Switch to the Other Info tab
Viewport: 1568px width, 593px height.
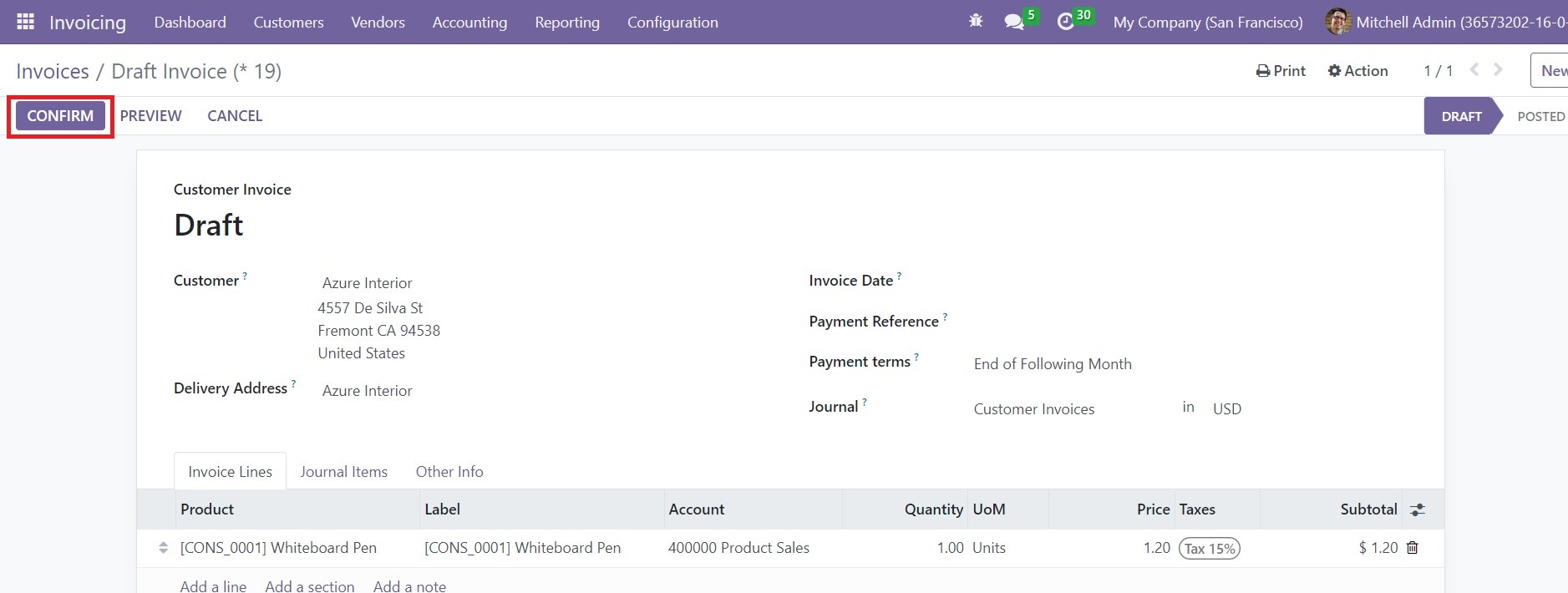[x=449, y=471]
